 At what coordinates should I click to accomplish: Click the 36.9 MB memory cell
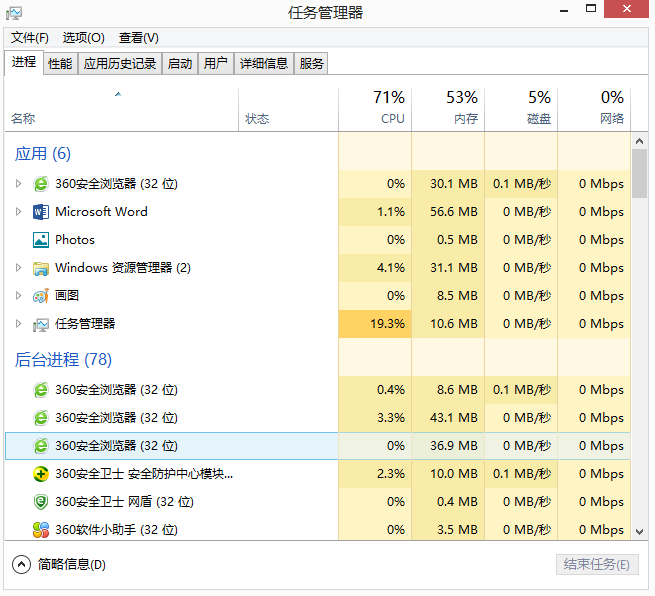[448, 446]
